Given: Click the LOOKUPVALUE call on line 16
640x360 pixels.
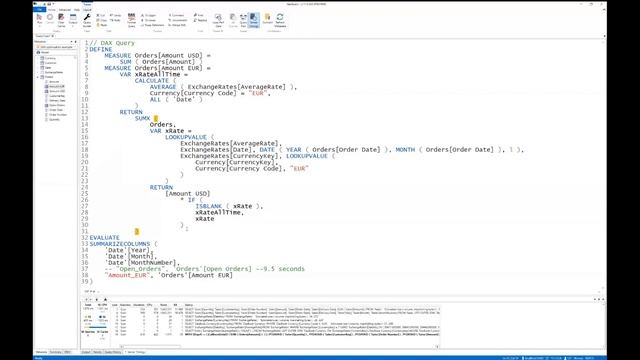Looking at the screenshot, I should click(x=186, y=137).
